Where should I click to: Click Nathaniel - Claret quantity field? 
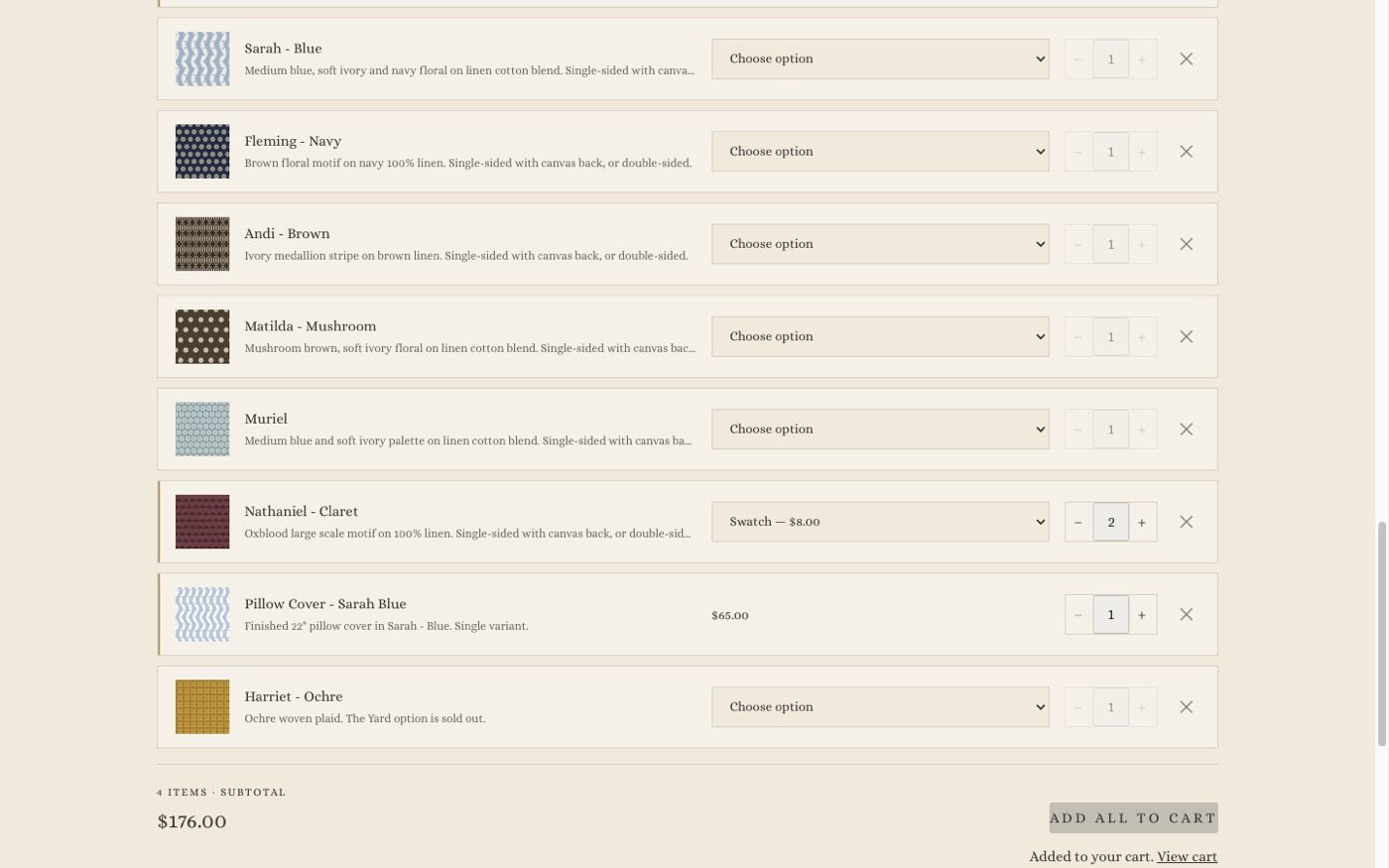1110,522
